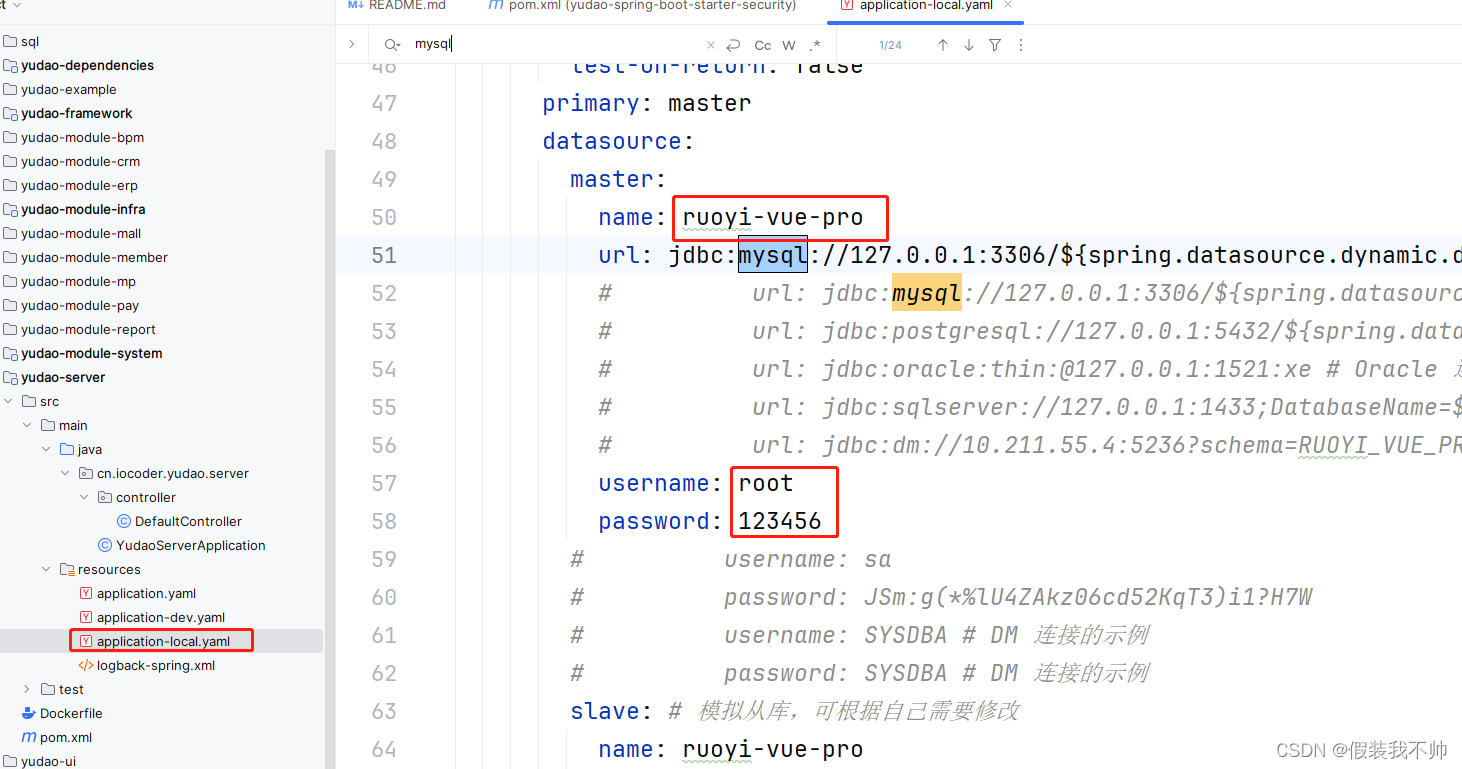Click the new line search icon
1462x769 pixels.
click(733, 45)
